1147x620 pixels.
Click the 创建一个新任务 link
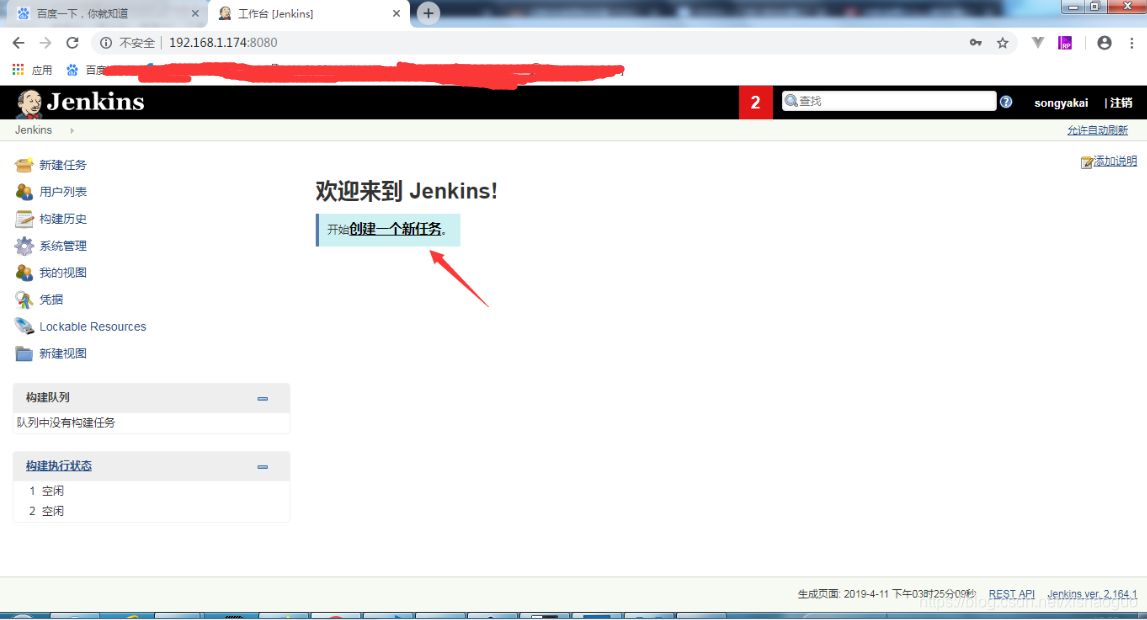(x=396, y=229)
